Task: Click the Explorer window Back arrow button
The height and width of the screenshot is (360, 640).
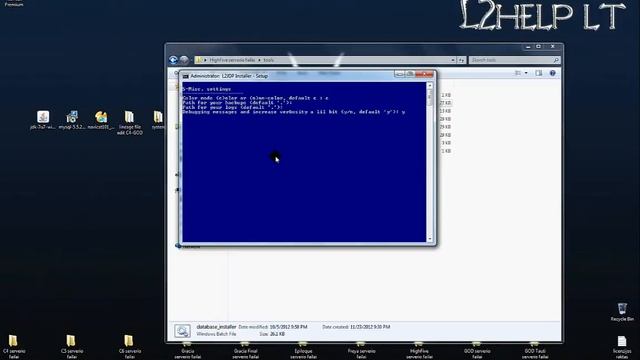Action: click(173, 60)
